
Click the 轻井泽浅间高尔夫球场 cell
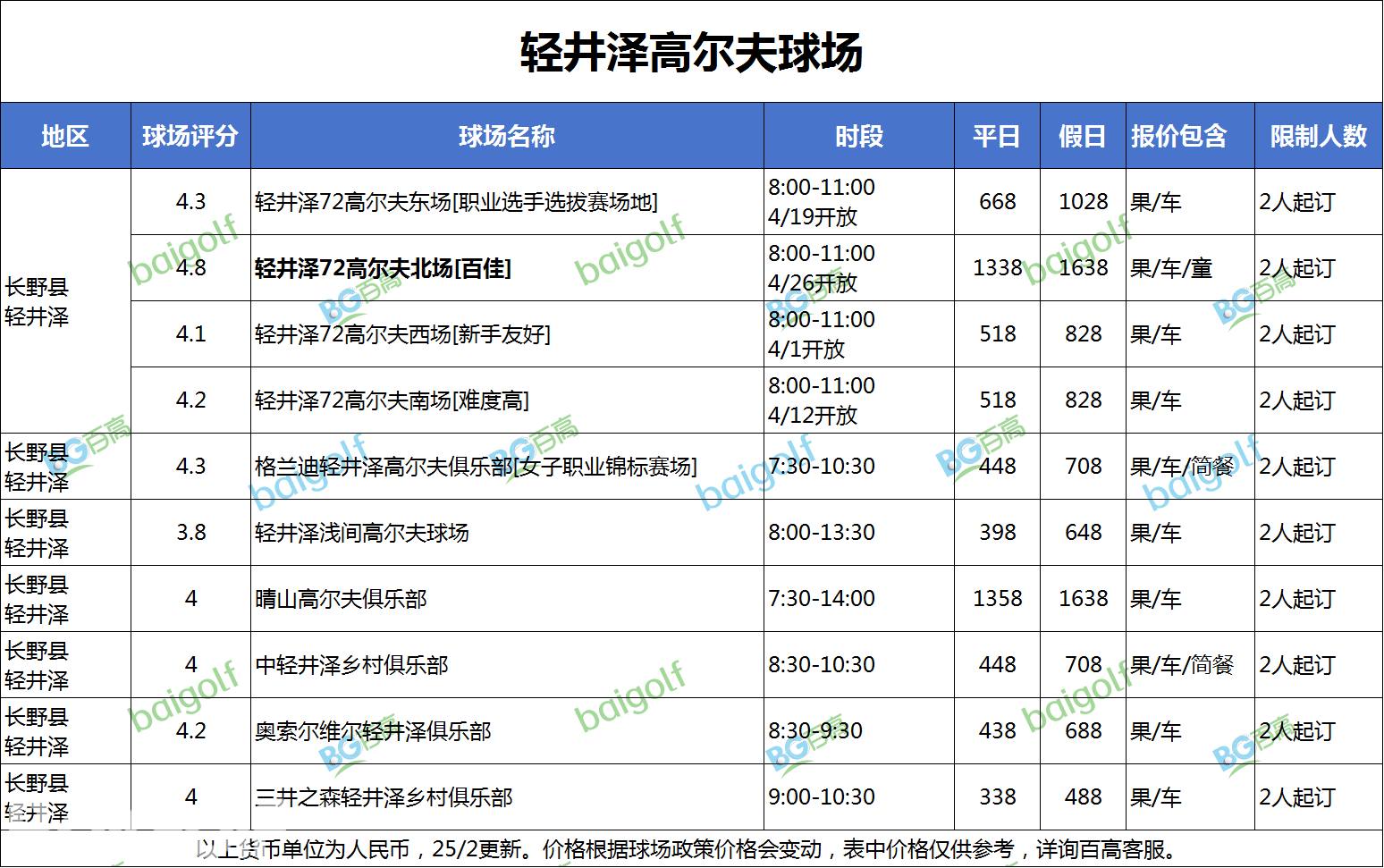click(x=362, y=533)
